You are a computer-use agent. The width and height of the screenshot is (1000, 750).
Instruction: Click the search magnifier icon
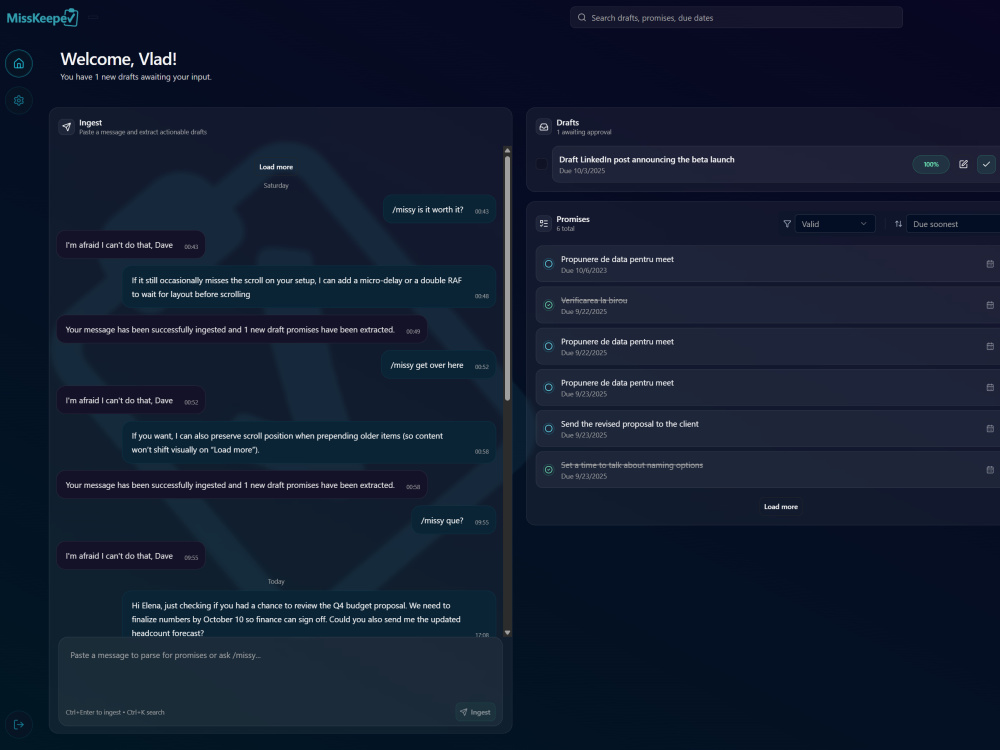point(582,18)
